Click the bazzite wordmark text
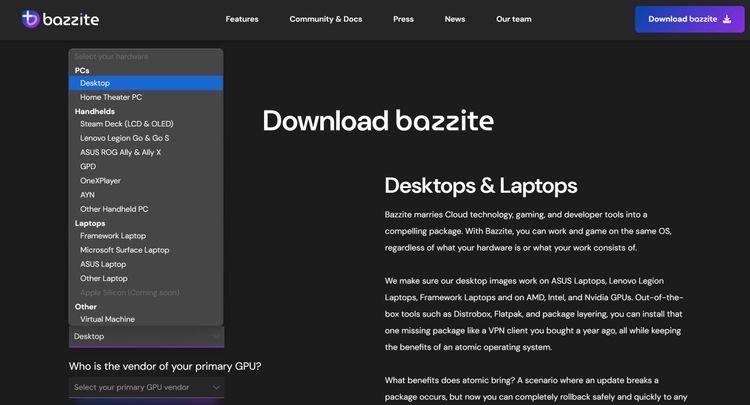 click(x=71, y=20)
